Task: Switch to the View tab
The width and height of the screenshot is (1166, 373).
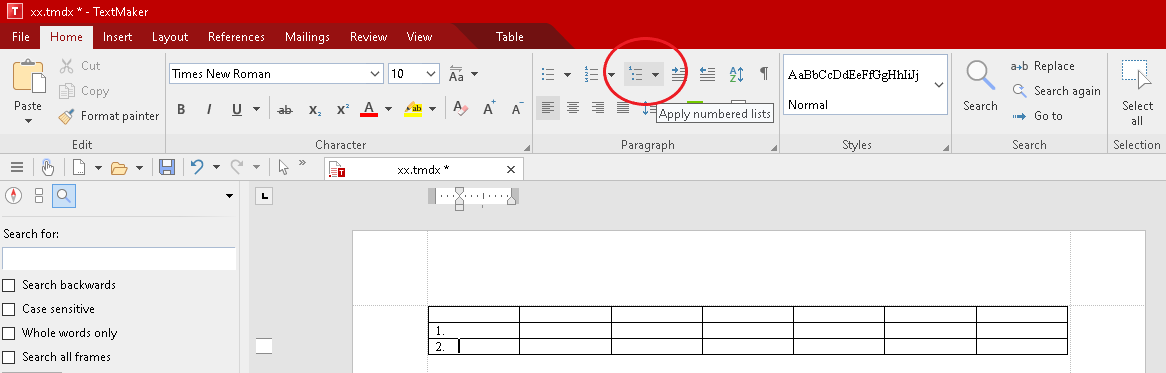Action: tap(419, 36)
